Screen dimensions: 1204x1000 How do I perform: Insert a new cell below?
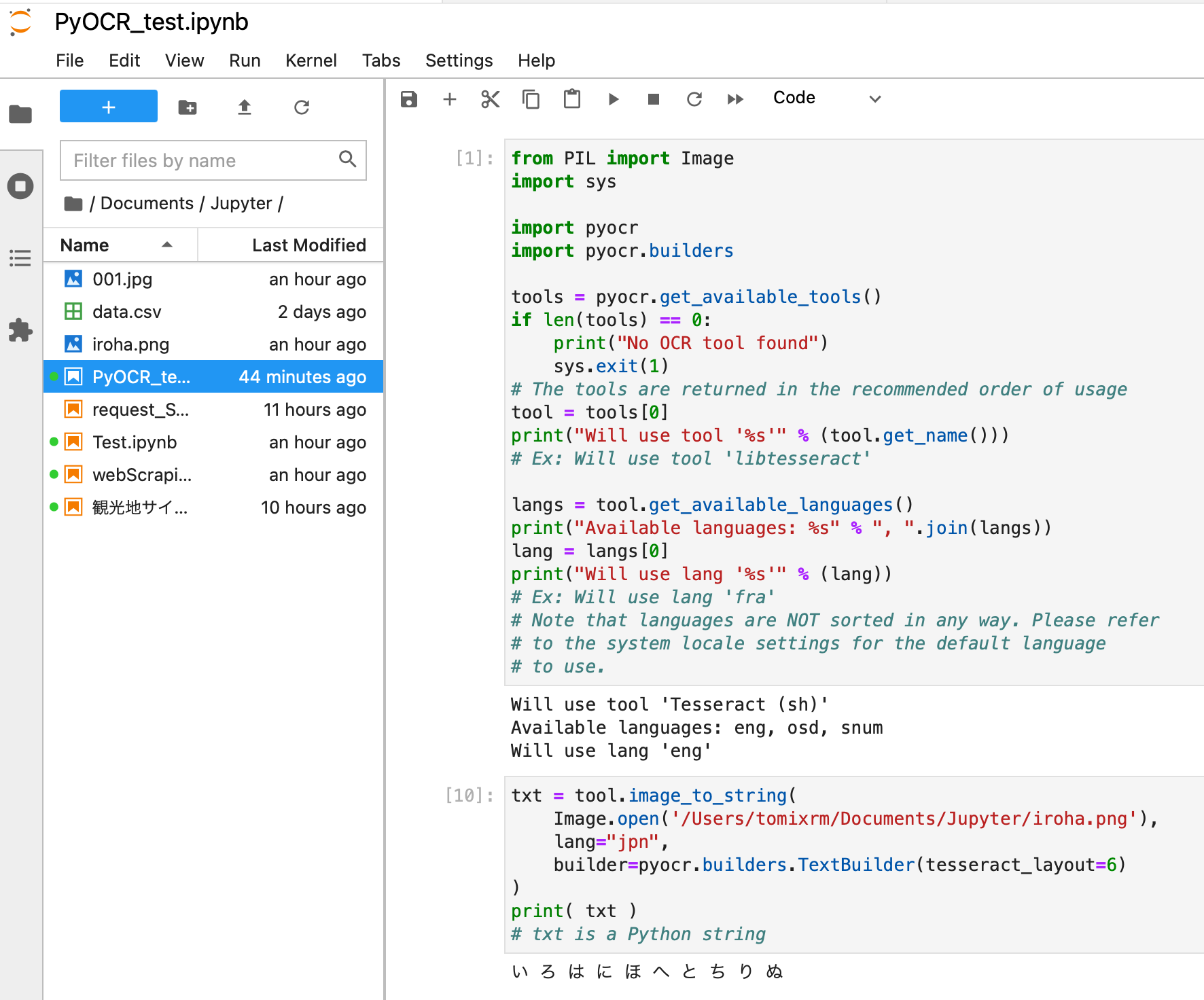coord(449,99)
